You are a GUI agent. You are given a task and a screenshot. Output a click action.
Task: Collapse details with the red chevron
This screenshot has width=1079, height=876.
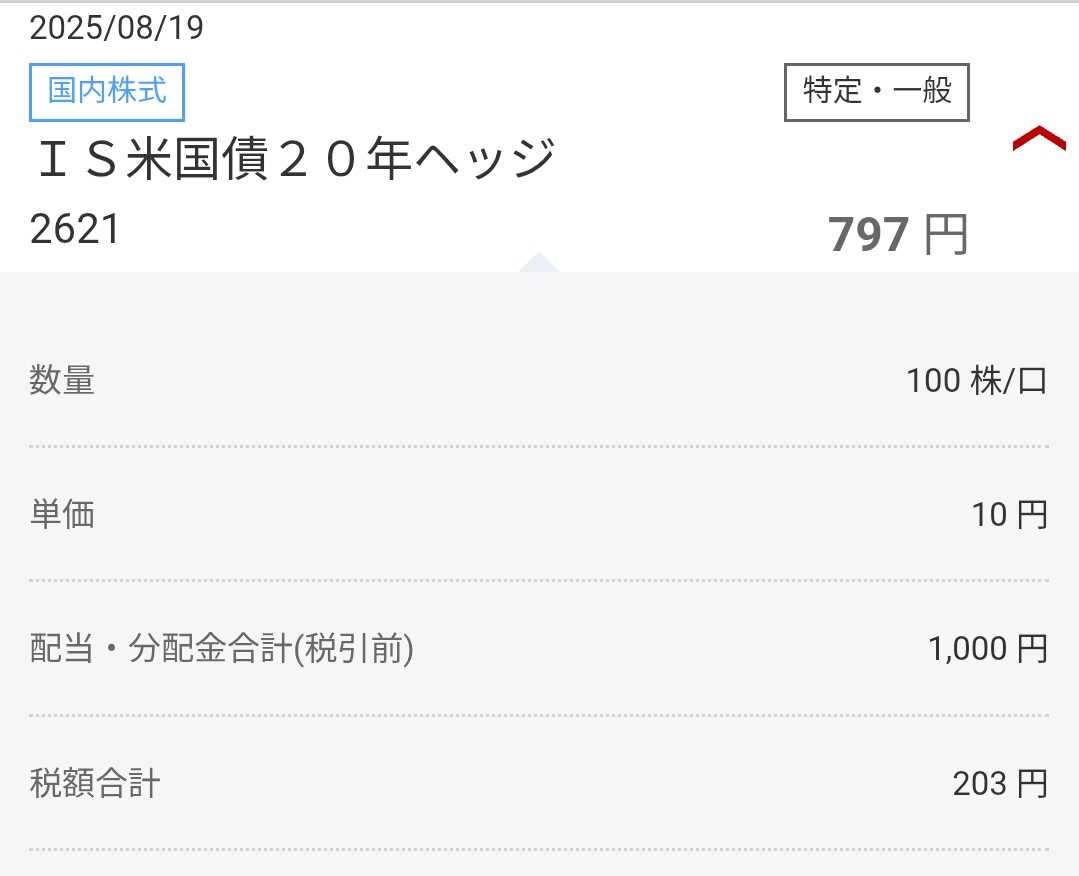pos(1038,140)
